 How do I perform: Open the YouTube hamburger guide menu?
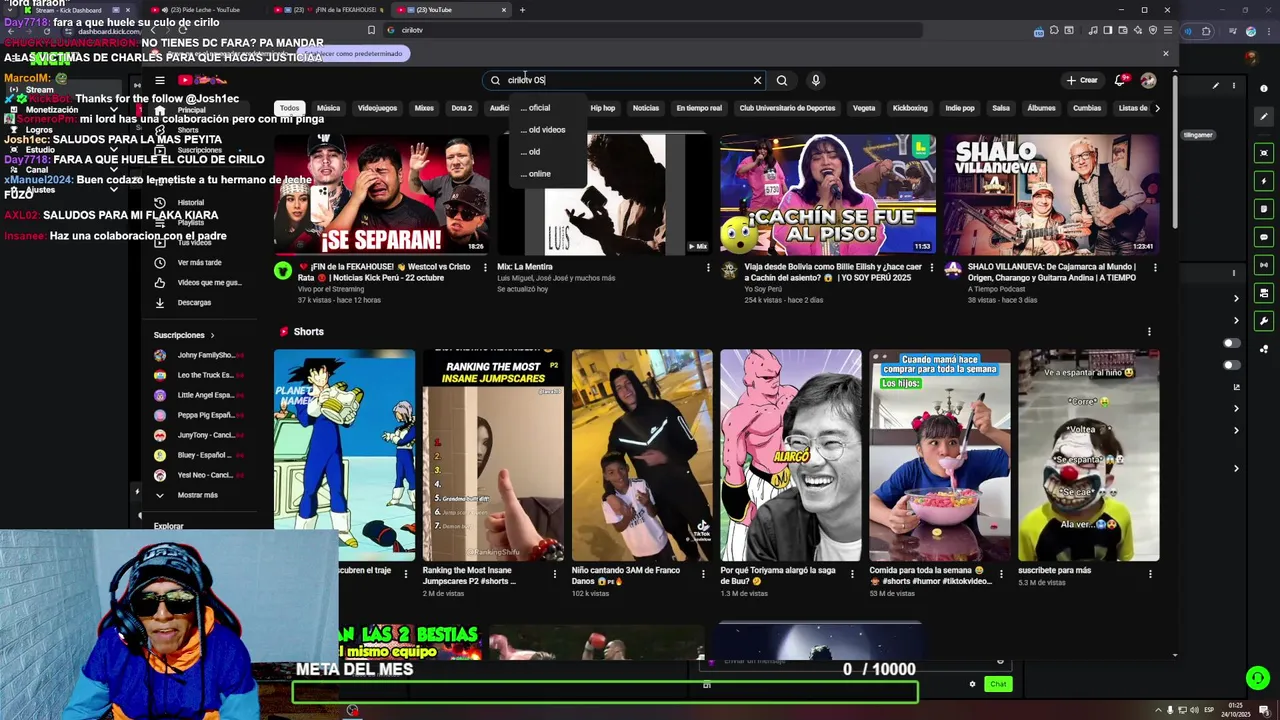coord(159,80)
